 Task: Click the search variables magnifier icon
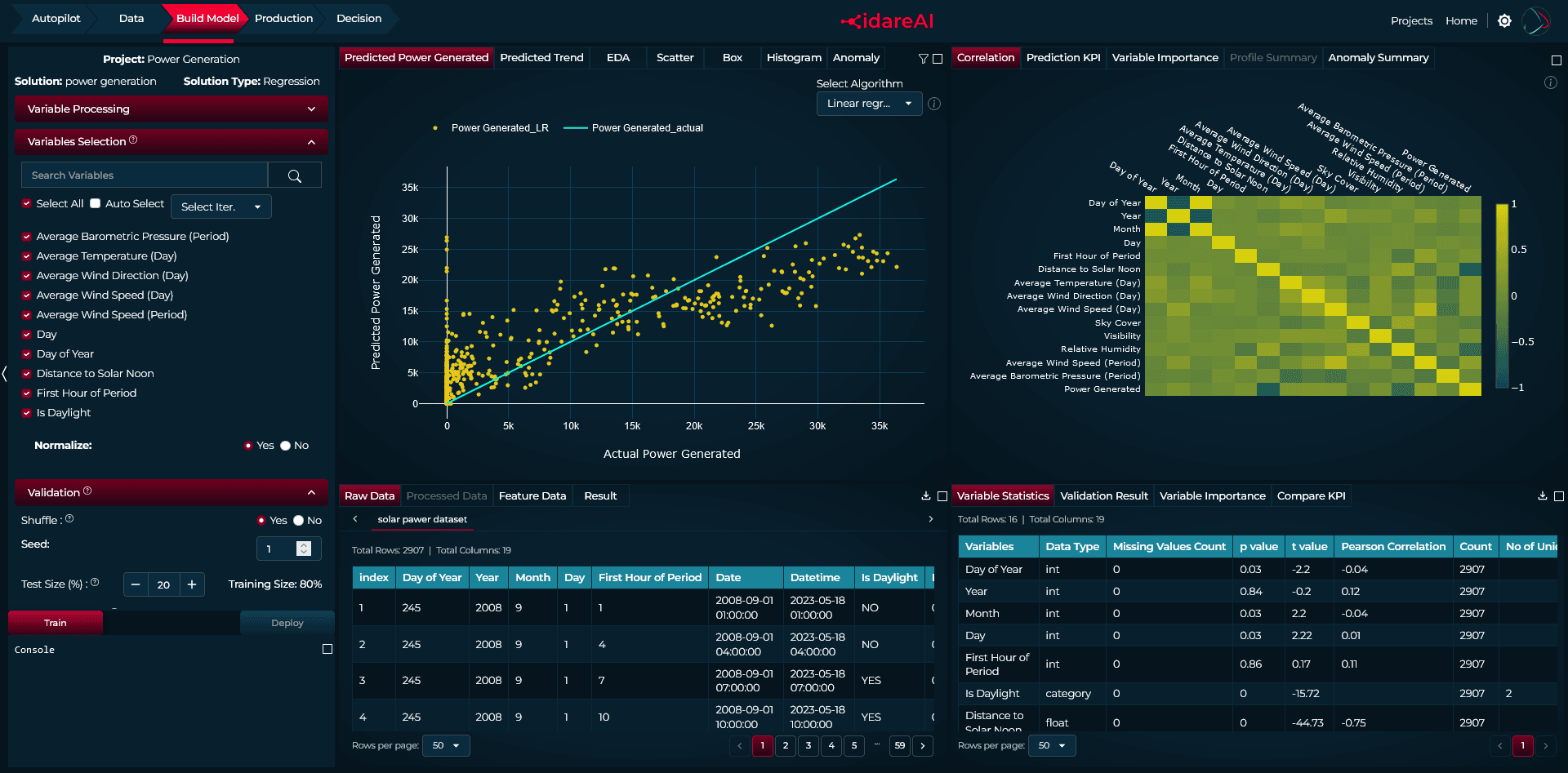click(295, 175)
